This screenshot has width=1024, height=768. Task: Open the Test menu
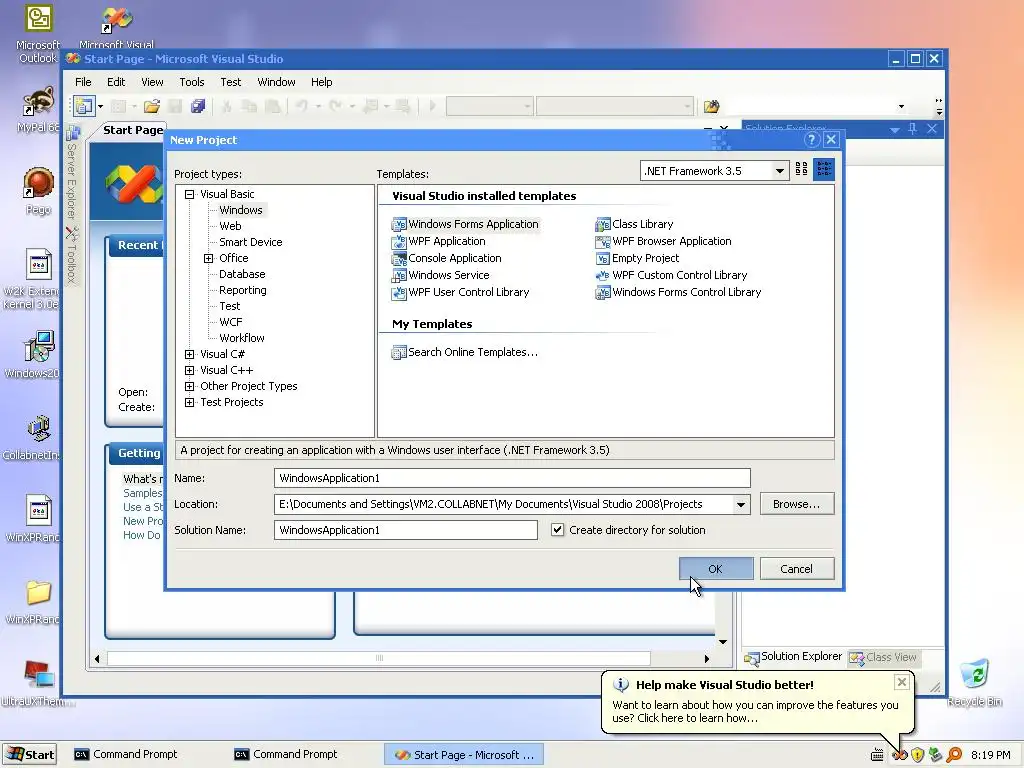[231, 82]
